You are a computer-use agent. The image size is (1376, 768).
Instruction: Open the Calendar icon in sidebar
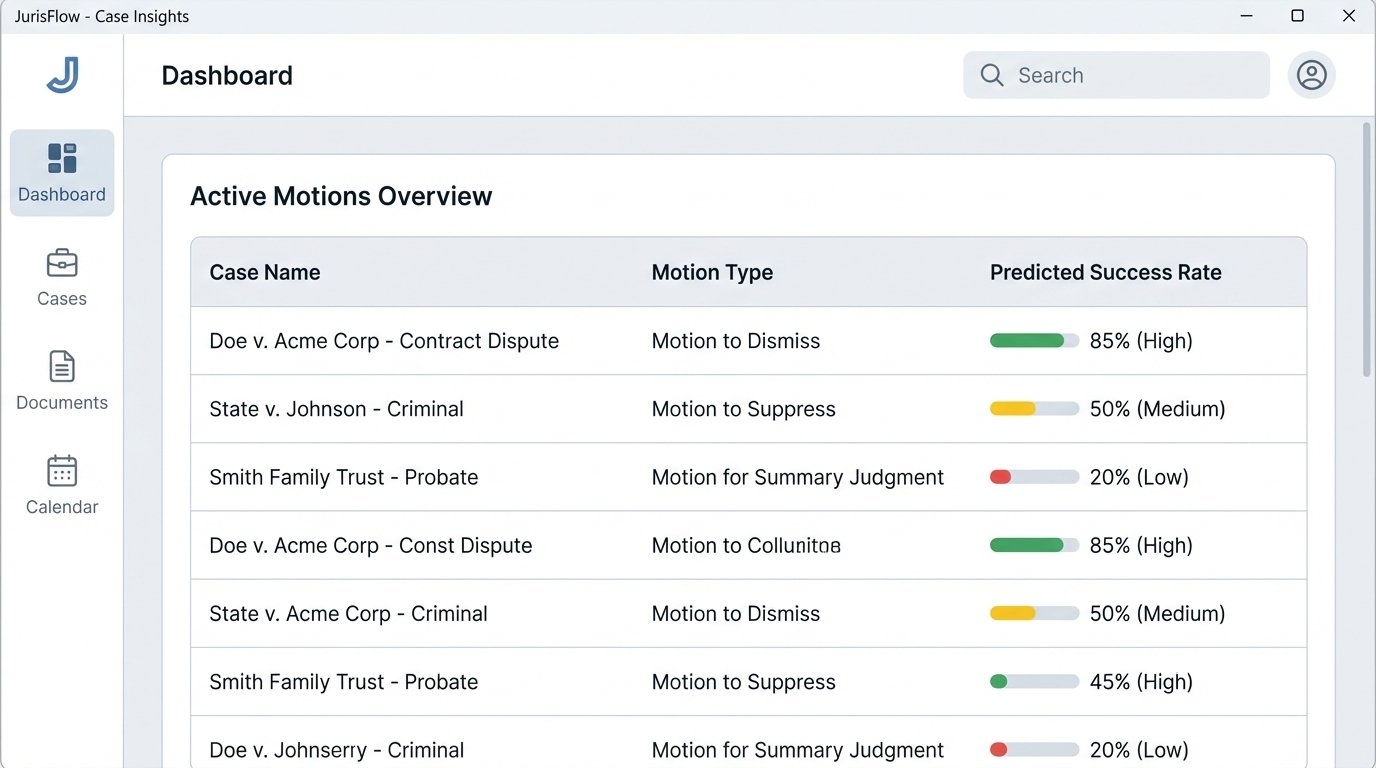coord(62,471)
